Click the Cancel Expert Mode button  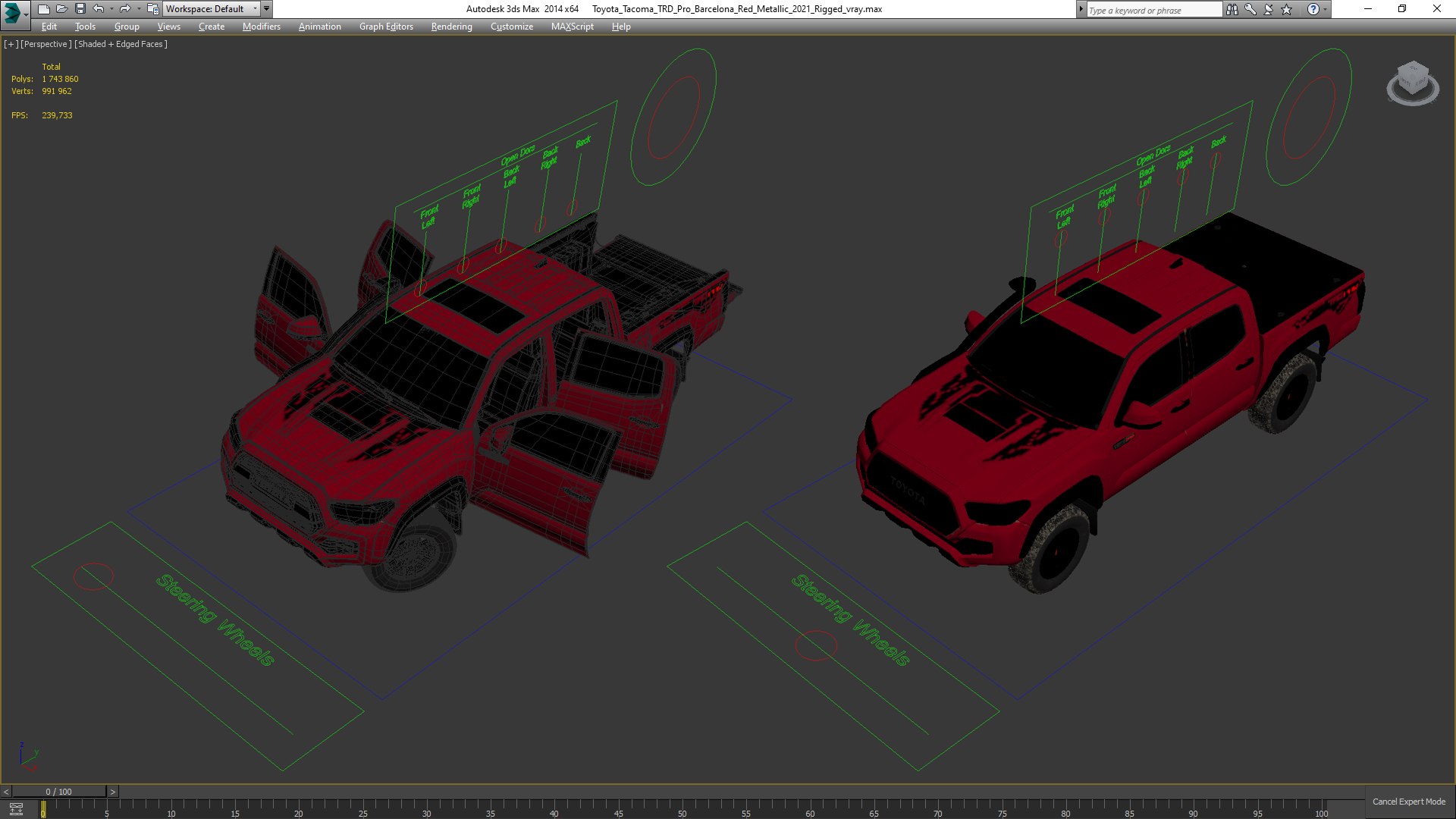(1409, 802)
